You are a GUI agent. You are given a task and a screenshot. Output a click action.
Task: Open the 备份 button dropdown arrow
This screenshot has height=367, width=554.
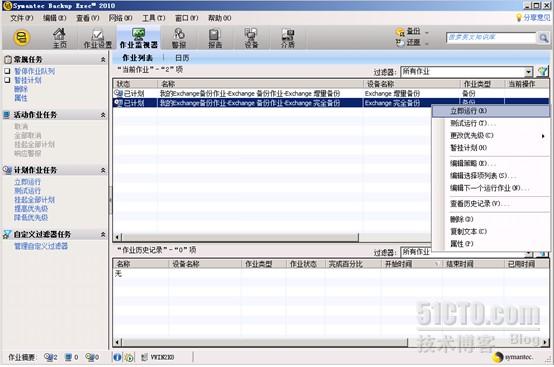(427, 32)
